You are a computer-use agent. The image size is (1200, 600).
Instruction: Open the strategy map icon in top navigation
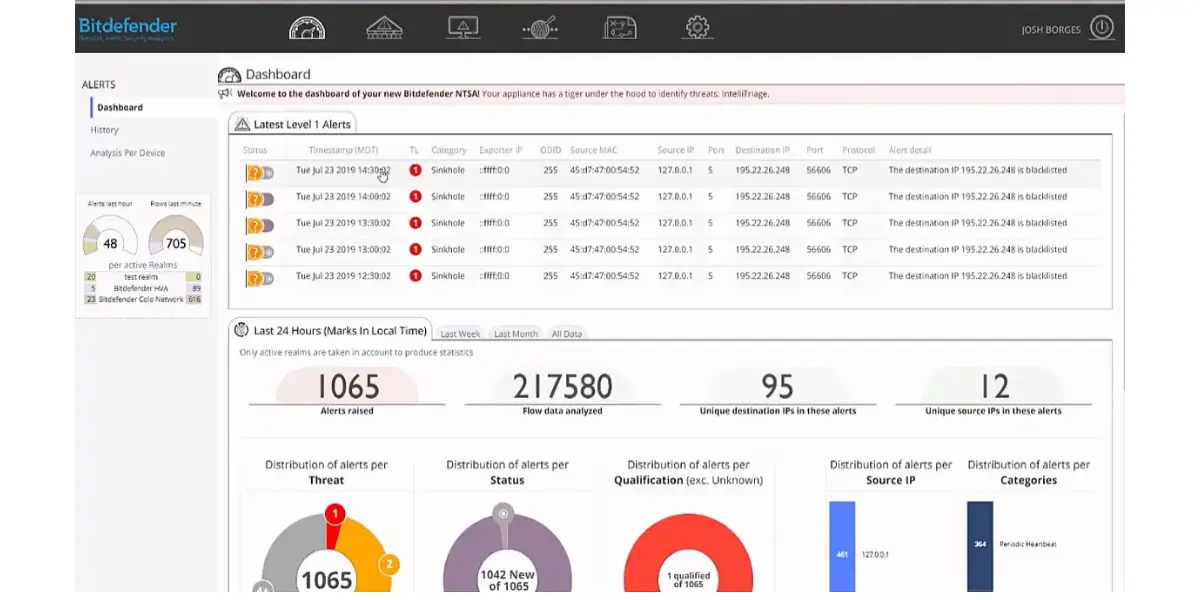click(619, 27)
